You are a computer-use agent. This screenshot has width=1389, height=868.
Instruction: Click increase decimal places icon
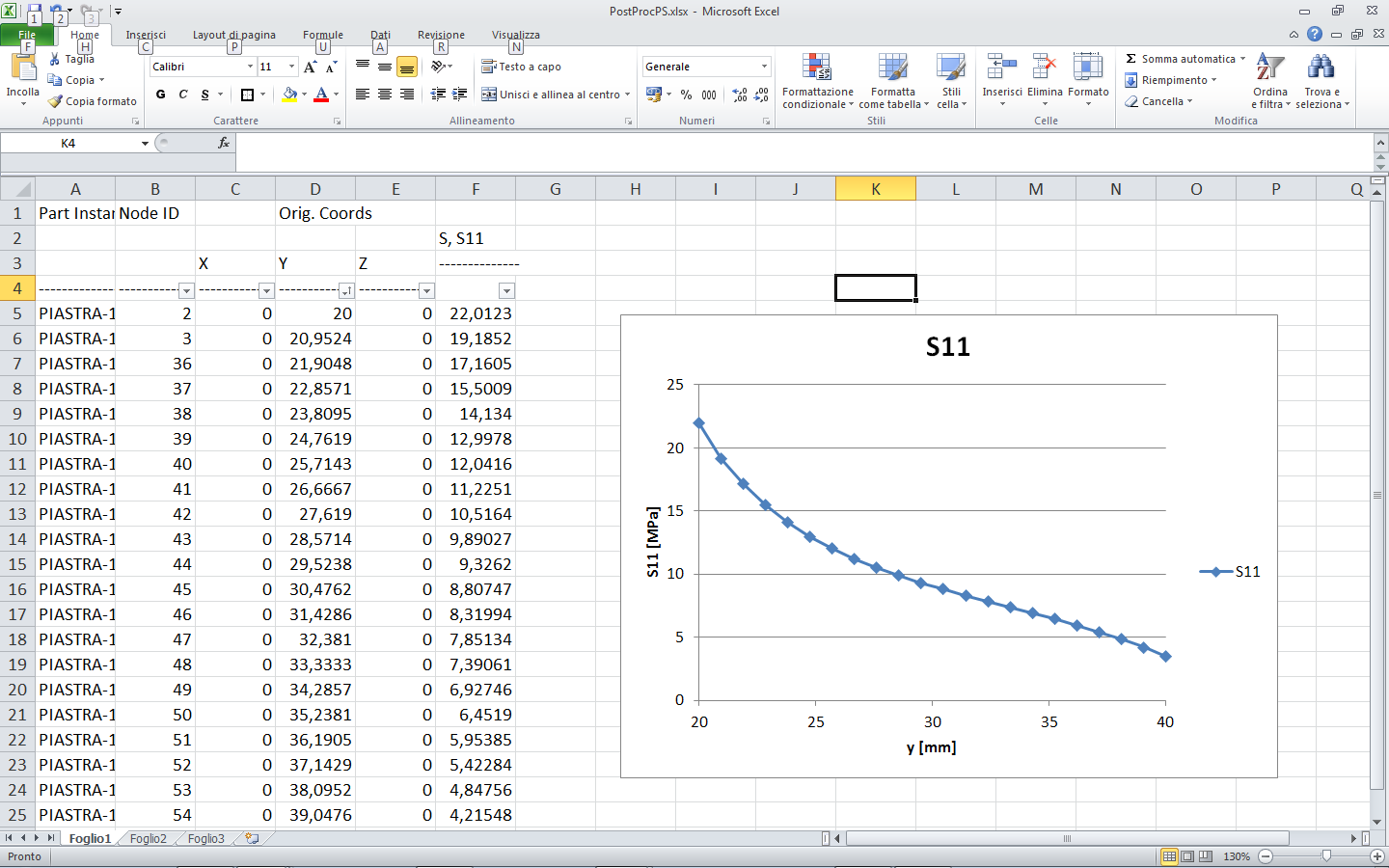[740, 95]
